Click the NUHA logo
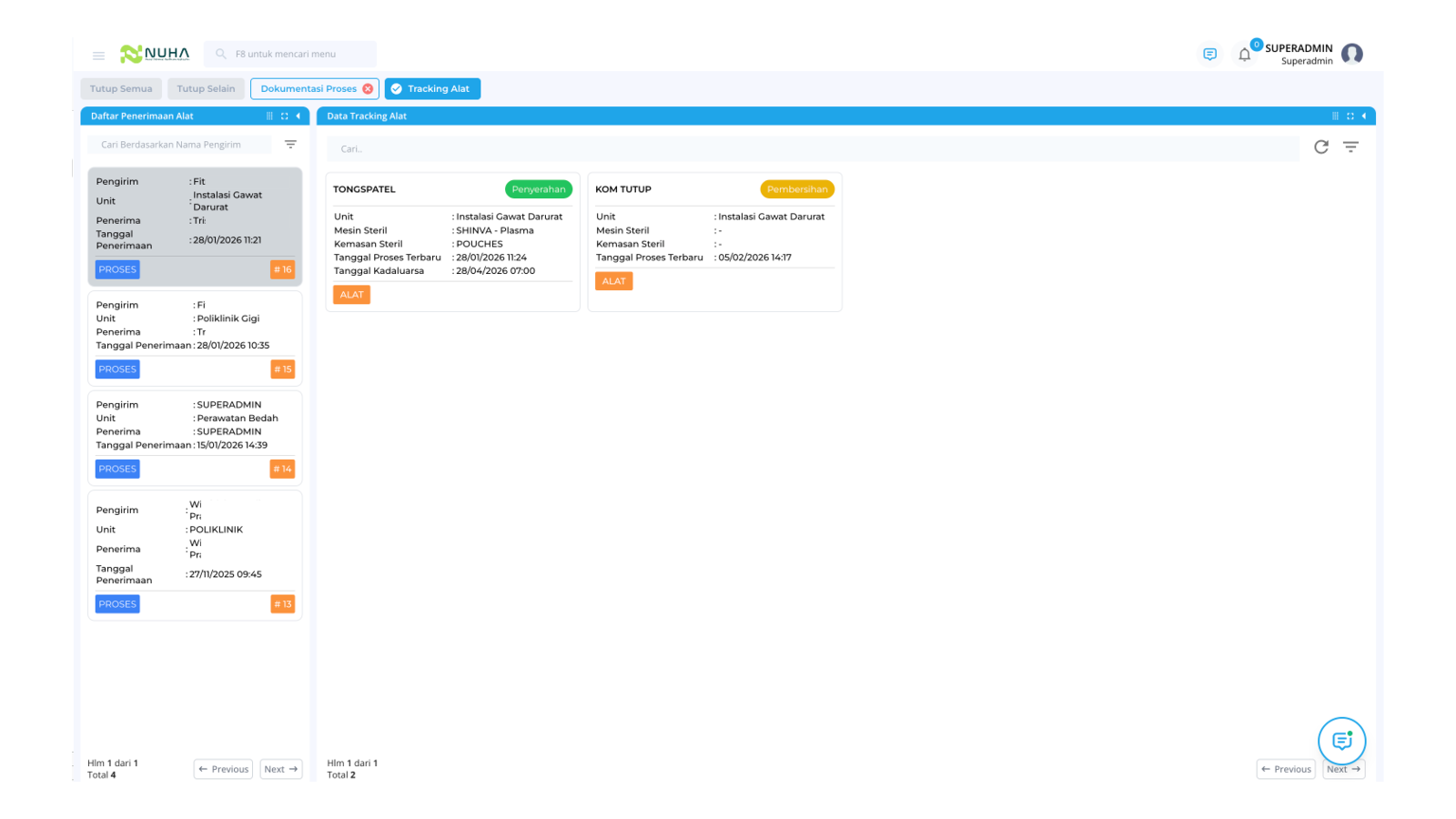This screenshot has width=1456, height=819. tap(155, 54)
